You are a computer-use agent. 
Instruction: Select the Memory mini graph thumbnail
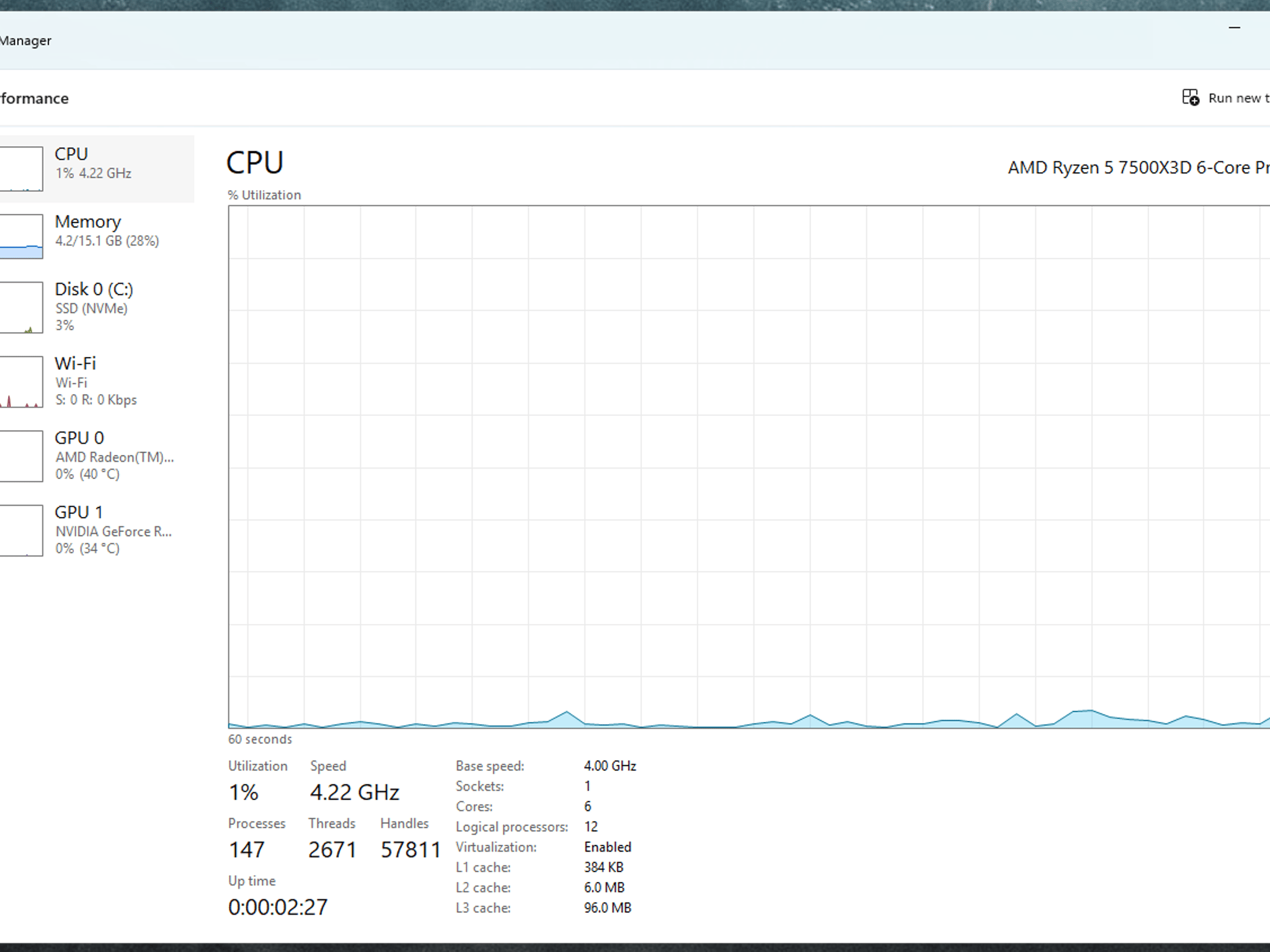tap(21, 236)
